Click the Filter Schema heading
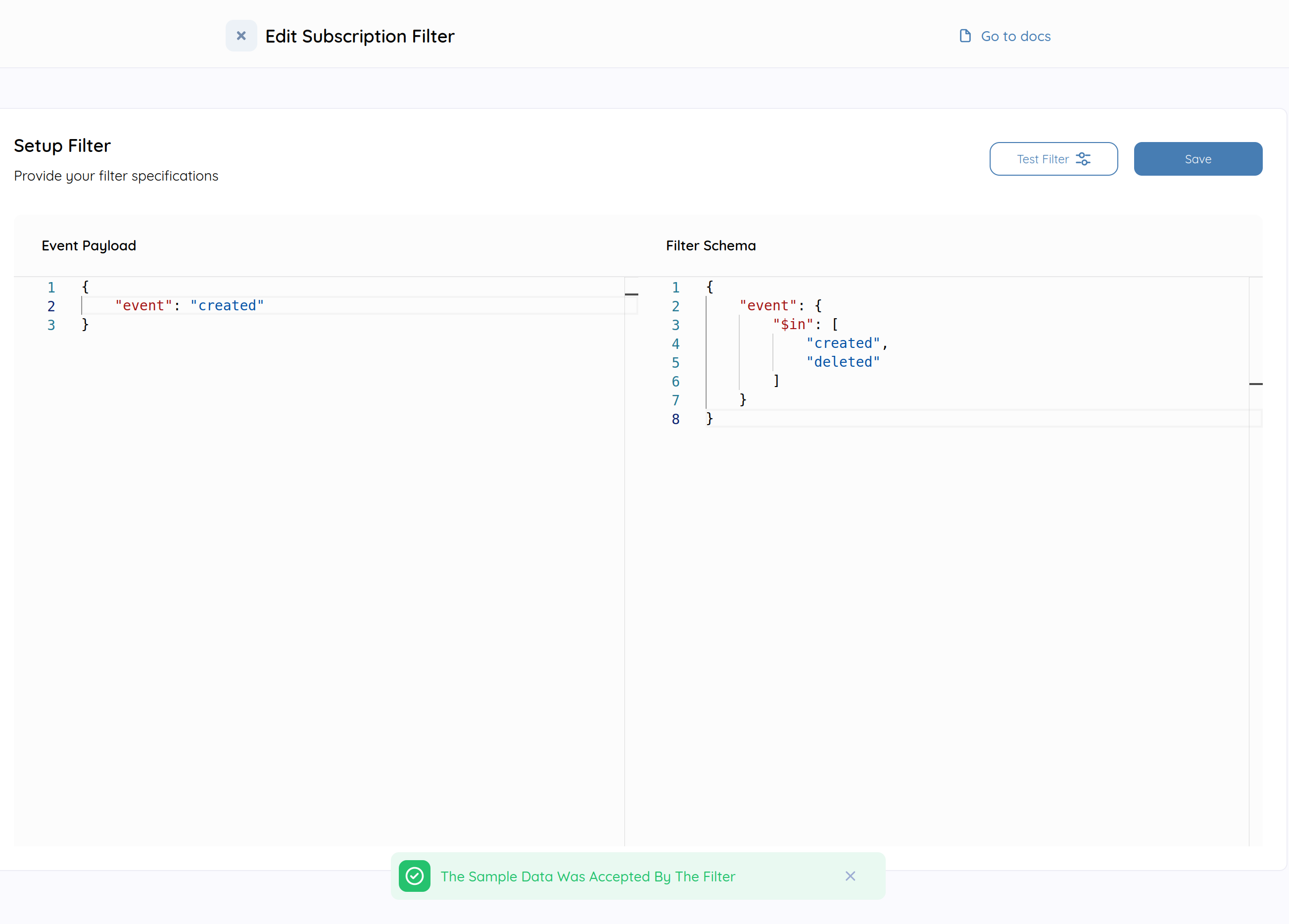Image resolution: width=1289 pixels, height=924 pixels. pyautogui.click(x=711, y=245)
